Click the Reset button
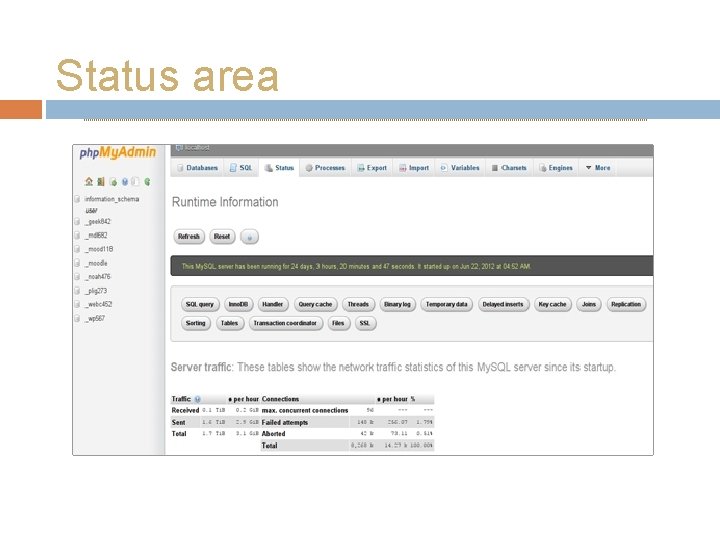The image size is (720, 540). 222,236
